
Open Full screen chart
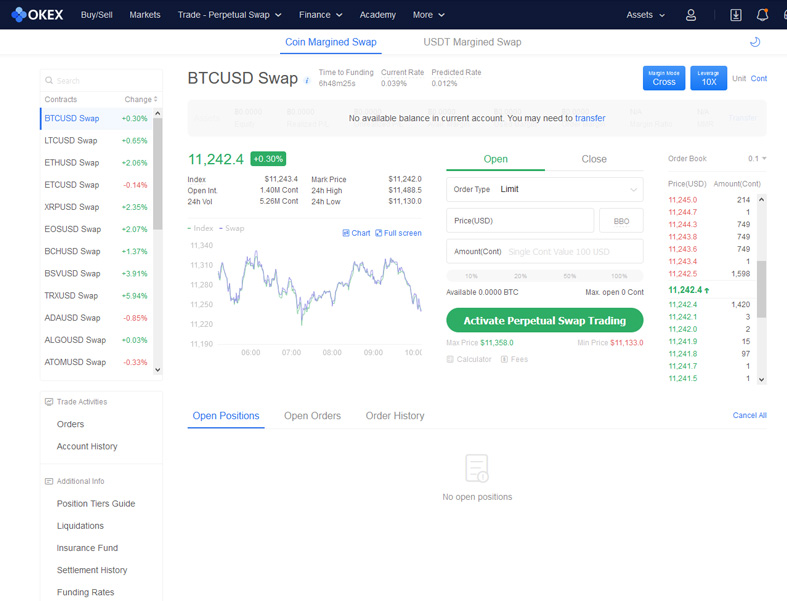[x=398, y=233]
